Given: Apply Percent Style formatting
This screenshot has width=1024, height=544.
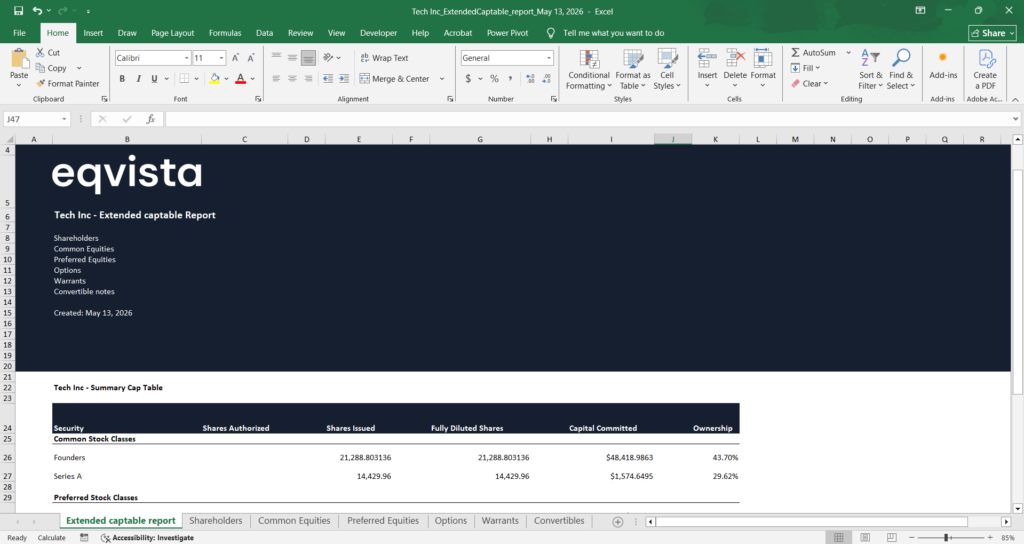Looking at the screenshot, I should [x=494, y=78].
